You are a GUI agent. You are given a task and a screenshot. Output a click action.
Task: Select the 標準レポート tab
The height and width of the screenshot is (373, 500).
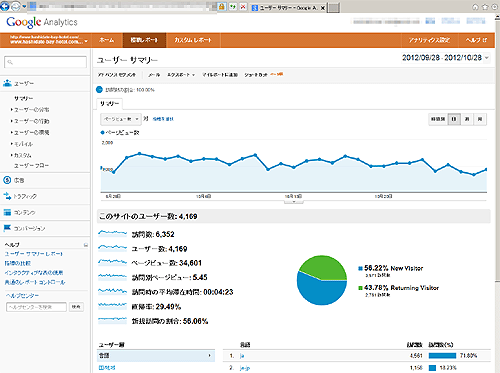point(144,40)
